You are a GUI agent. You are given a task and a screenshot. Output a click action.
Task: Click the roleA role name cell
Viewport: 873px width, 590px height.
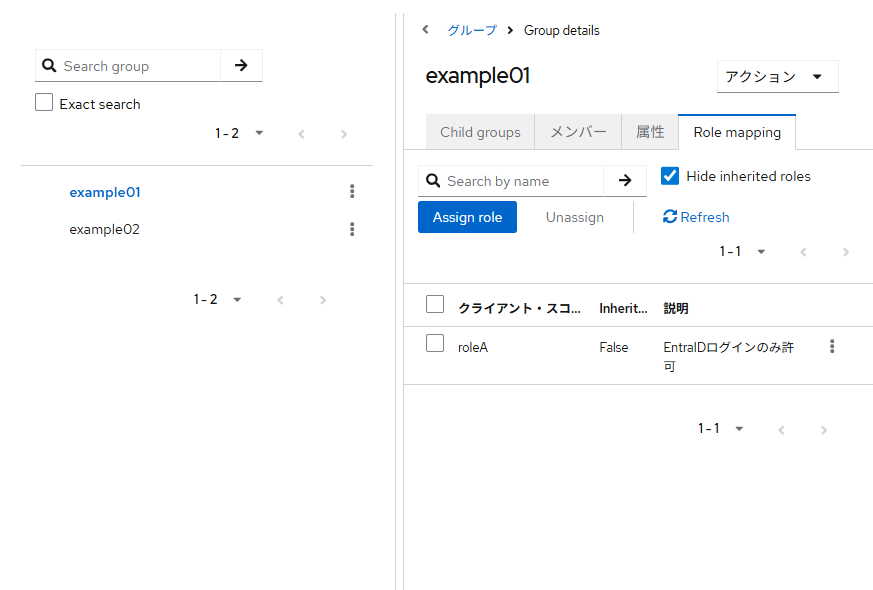pyautogui.click(x=473, y=347)
